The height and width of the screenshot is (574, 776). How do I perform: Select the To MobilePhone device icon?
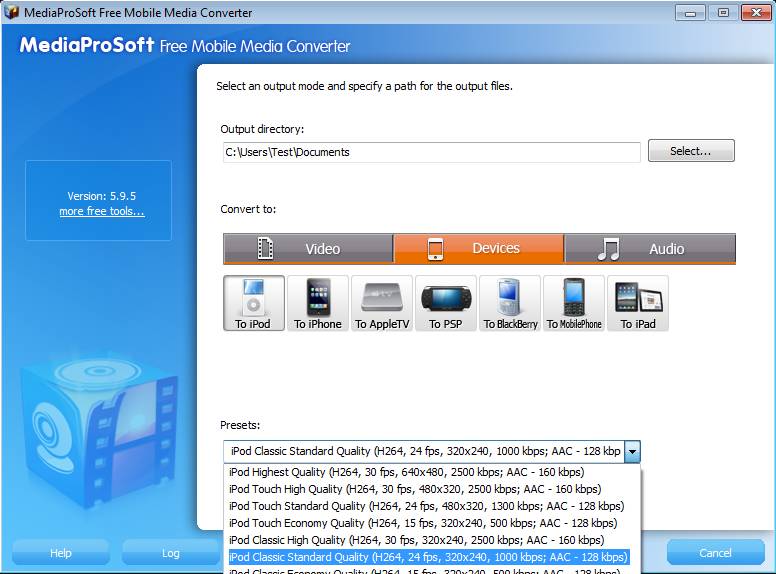coord(574,303)
